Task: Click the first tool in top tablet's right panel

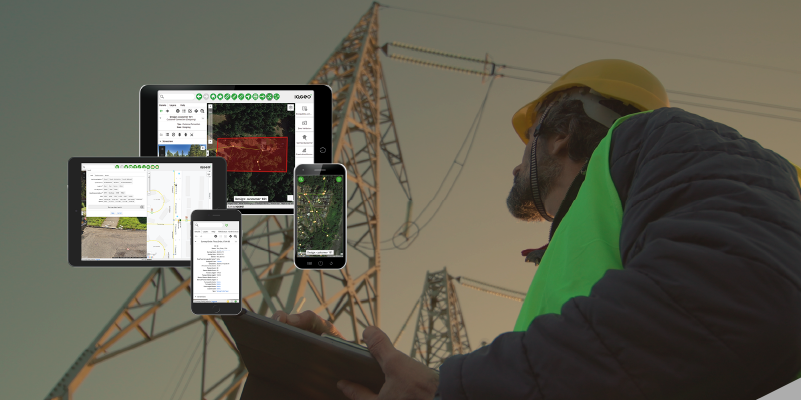Action: tap(304, 109)
